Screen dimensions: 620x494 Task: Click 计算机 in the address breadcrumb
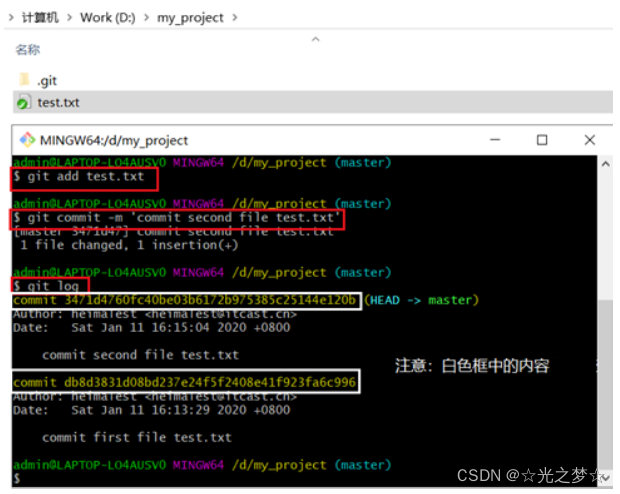click(40, 17)
